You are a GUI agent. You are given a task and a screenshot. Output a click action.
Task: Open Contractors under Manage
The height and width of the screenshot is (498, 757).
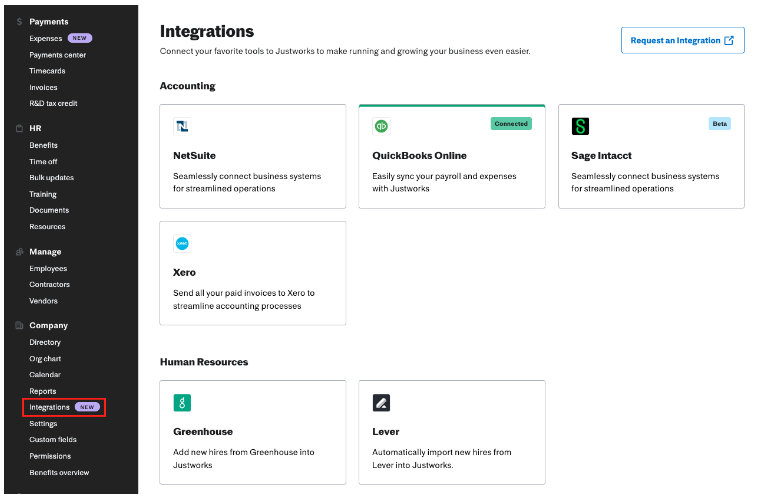[x=49, y=285]
